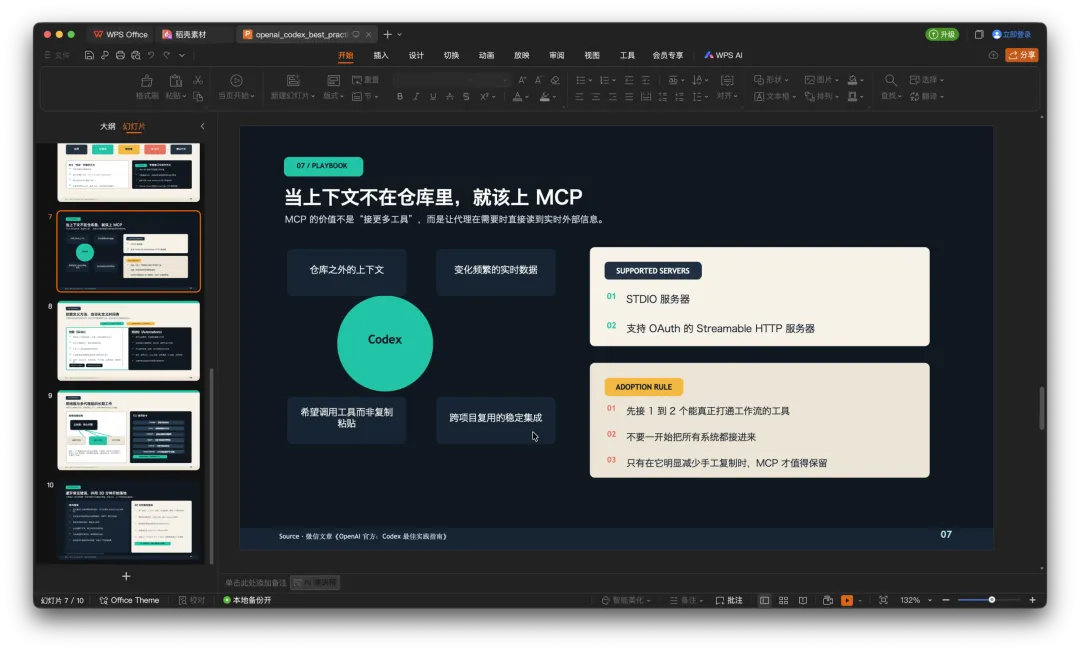Switch to Outline (大纲) panel view
The image size is (1080, 652).
point(107,127)
